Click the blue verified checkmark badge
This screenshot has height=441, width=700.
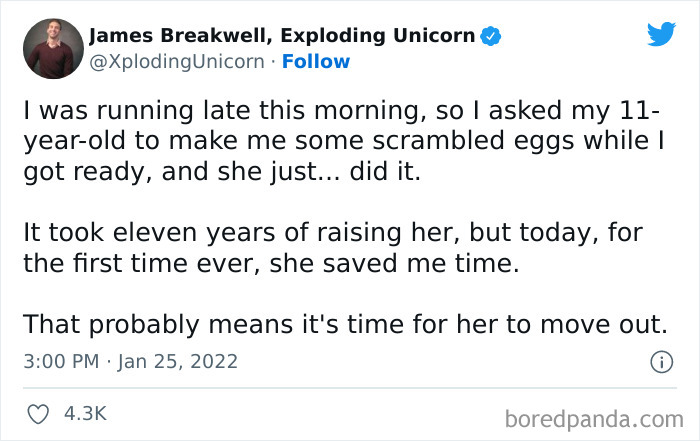tap(490, 37)
